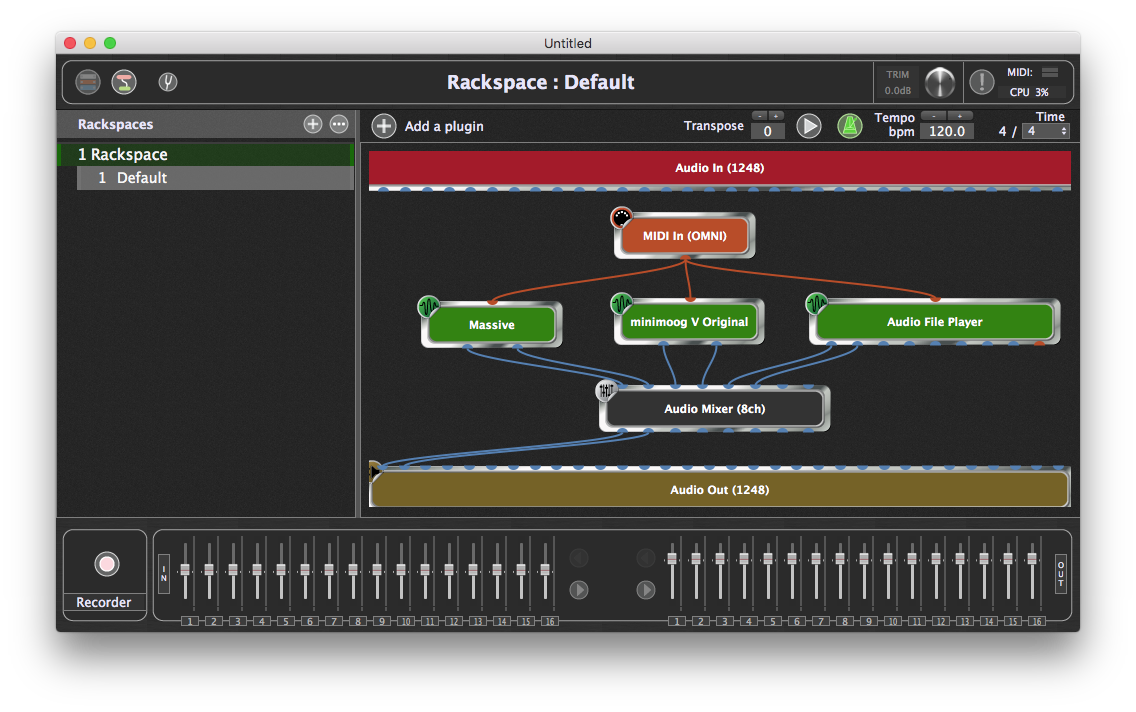
Task: Toggle the green metronome
Action: (x=850, y=126)
